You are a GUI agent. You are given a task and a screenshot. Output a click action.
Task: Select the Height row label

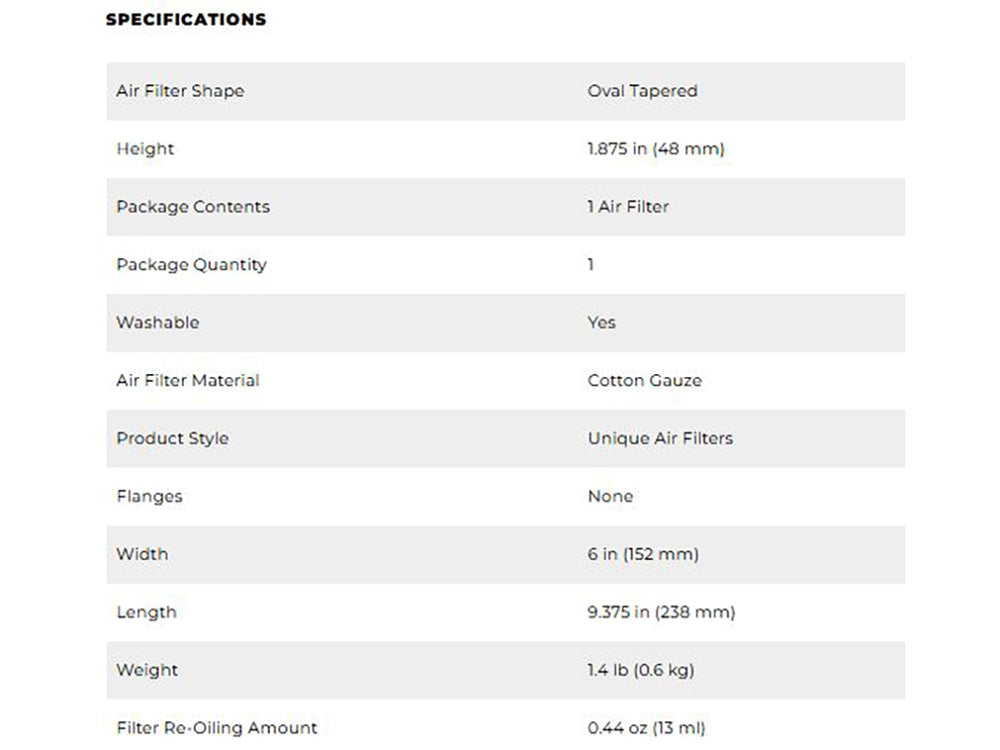(145, 149)
